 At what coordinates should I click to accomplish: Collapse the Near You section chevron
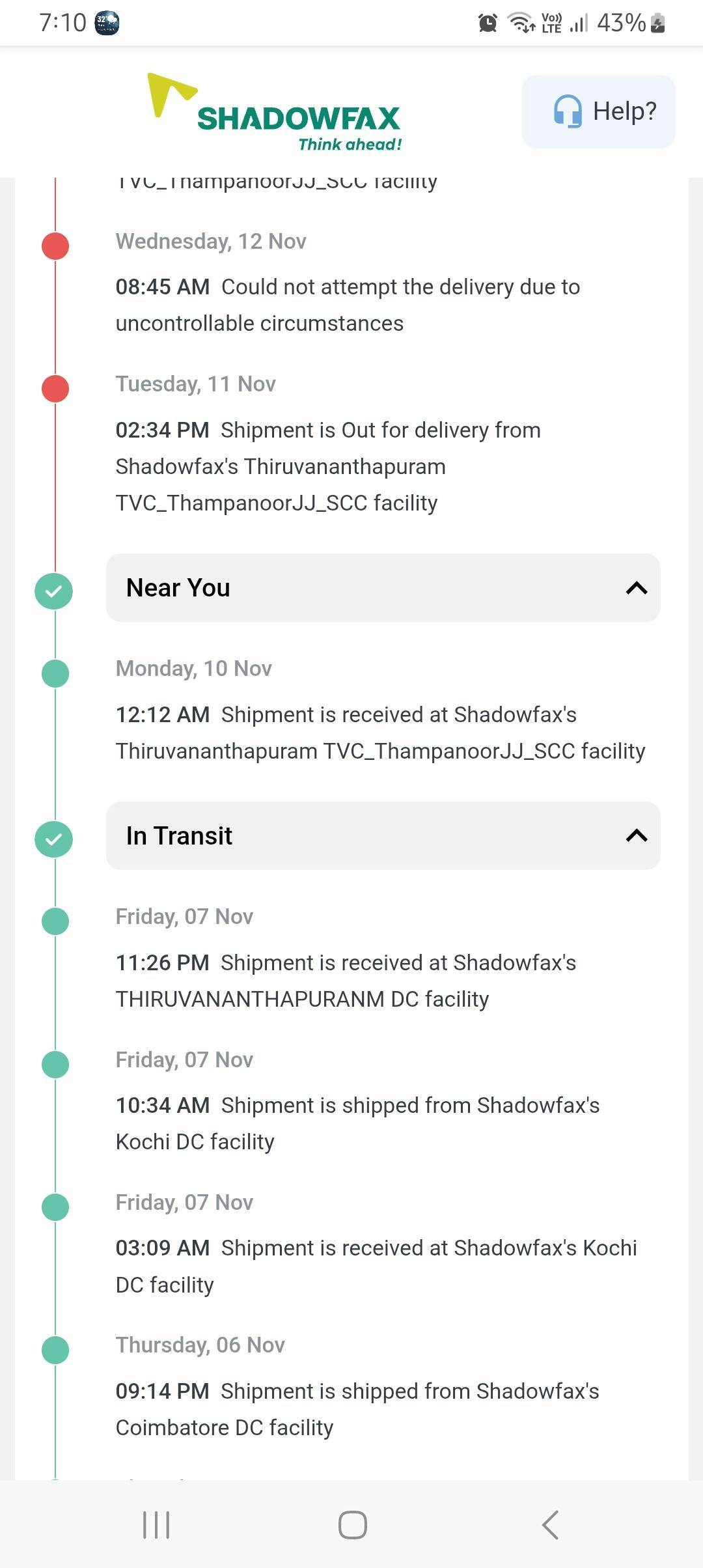point(636,588)
